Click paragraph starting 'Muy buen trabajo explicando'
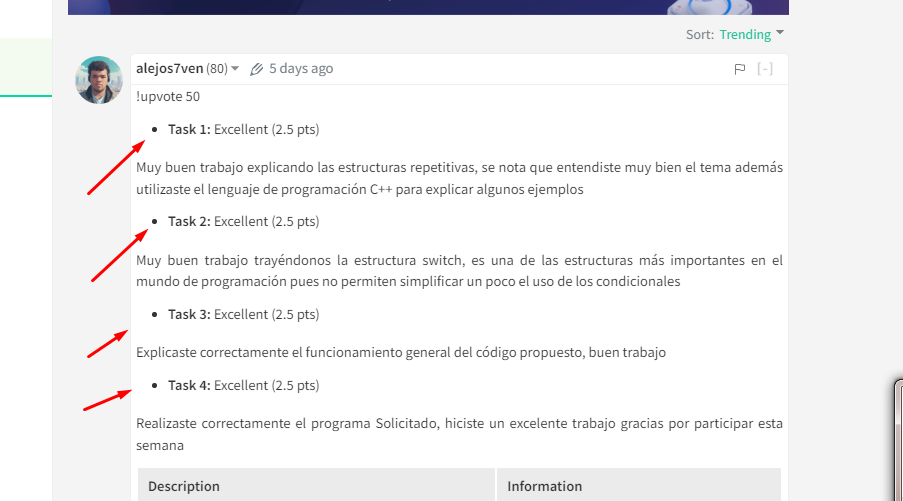Viewport: 903px width, 501px height. tap(460, 178)
